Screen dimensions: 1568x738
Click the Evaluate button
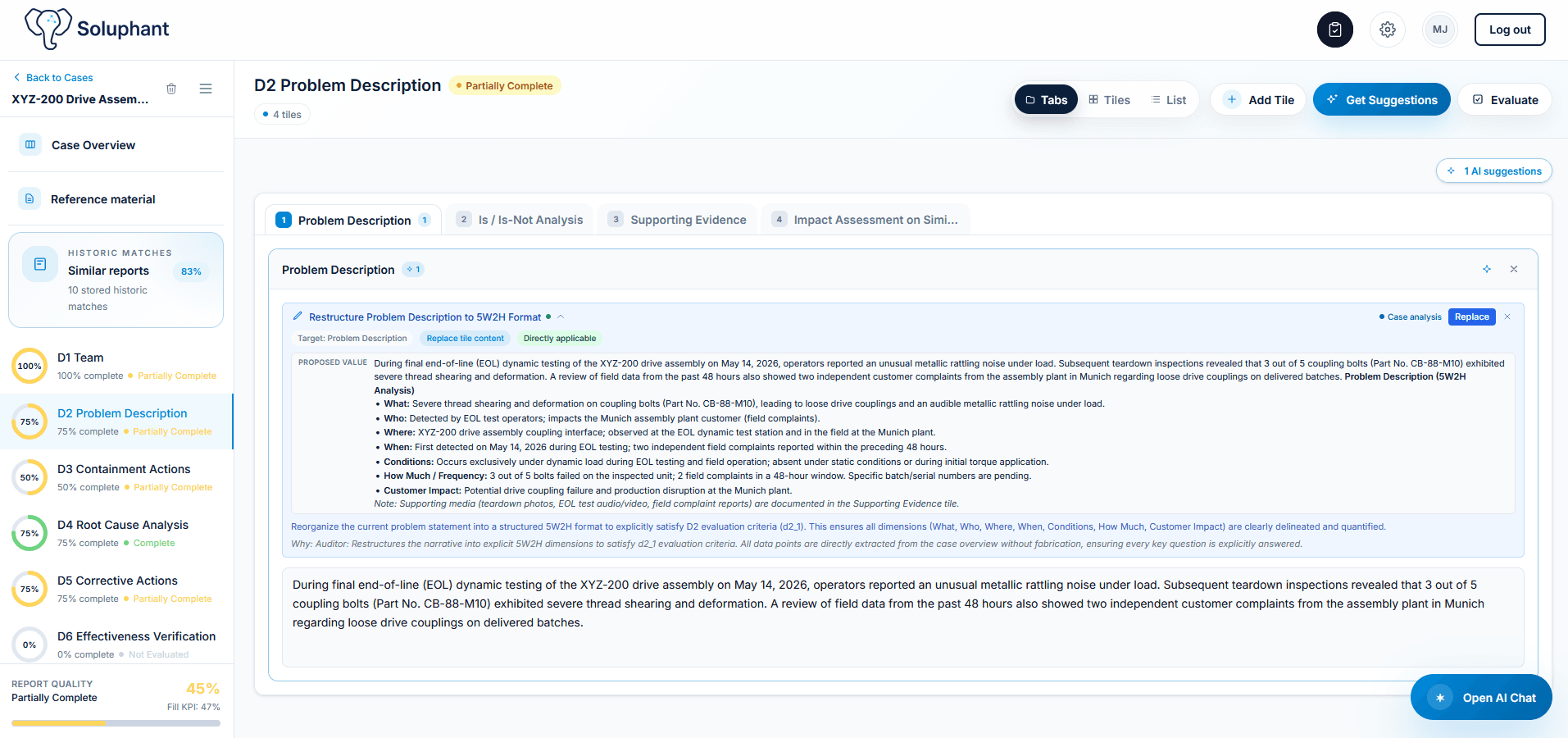[1505, 100]
